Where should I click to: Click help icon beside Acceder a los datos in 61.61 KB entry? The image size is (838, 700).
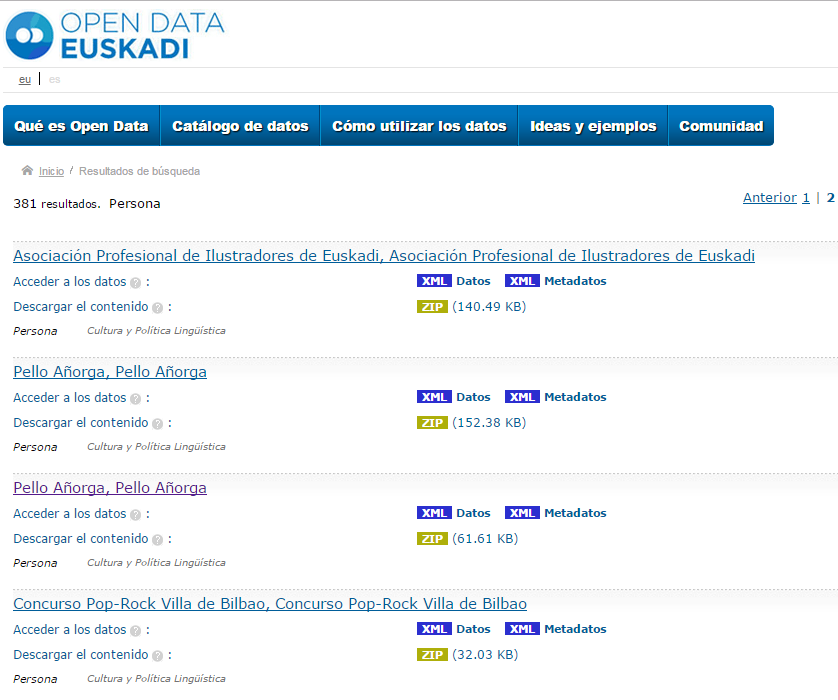pos(136,515)
